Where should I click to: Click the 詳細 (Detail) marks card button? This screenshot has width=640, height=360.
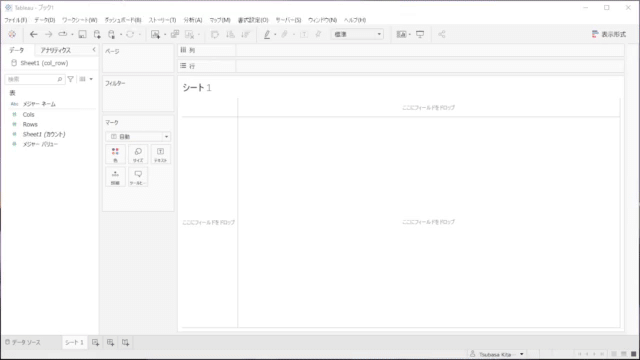(x=115, y=177)
